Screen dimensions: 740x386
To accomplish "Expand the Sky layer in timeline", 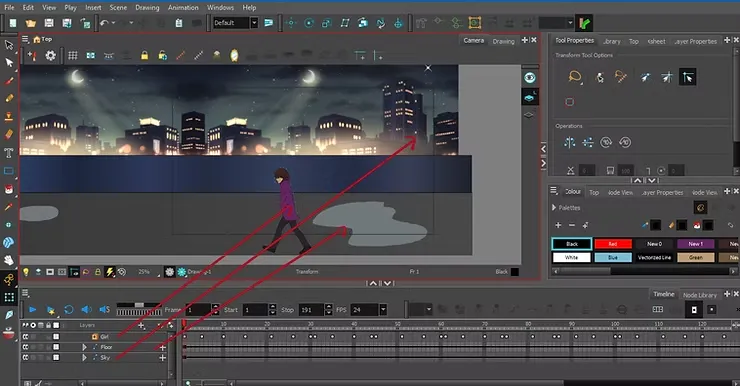I will tap(84, 357).
